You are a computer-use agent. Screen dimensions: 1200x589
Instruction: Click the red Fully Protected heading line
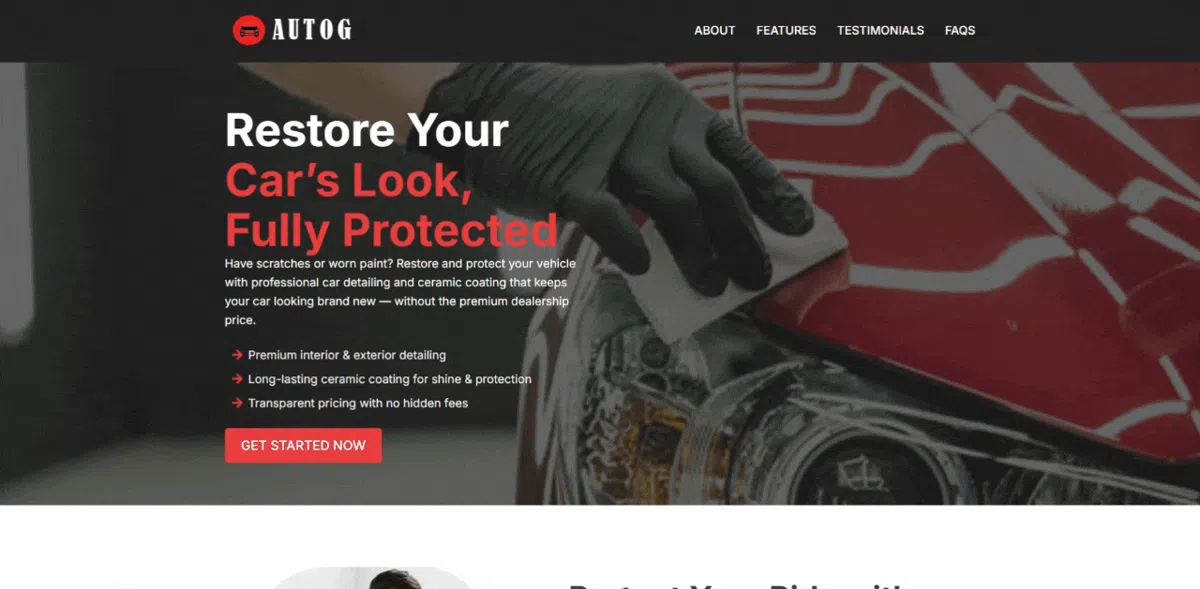click(391, 230)
